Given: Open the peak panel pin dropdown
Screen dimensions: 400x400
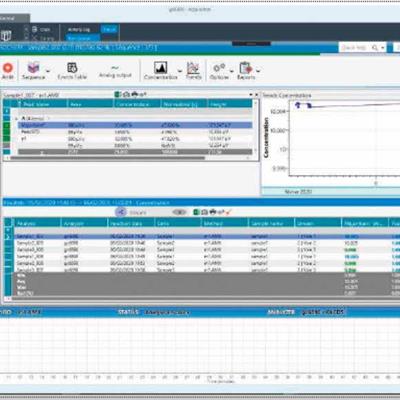Looking at the screenshot, I should pos(251,95).
